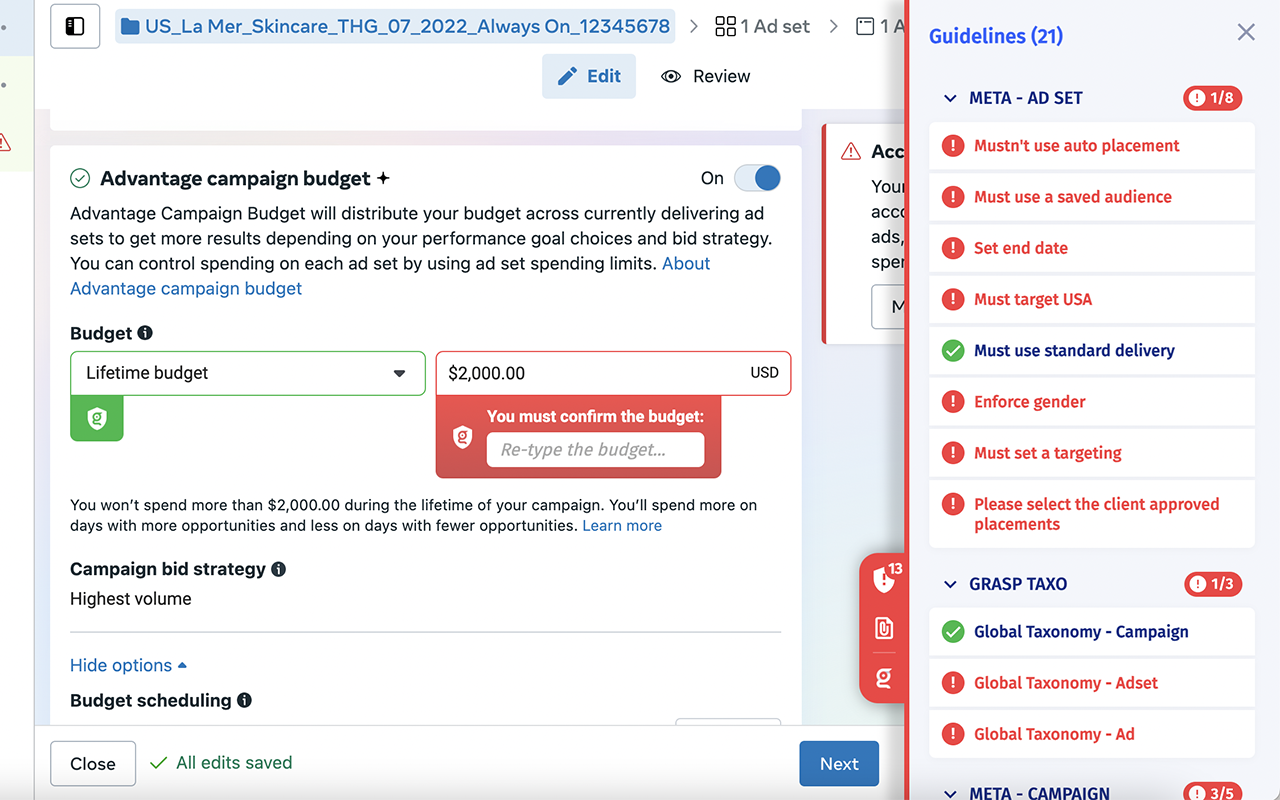Collapse the GRASP TAXO section
The height and width of the screenshot is (800, 1280).
point(951,584)
